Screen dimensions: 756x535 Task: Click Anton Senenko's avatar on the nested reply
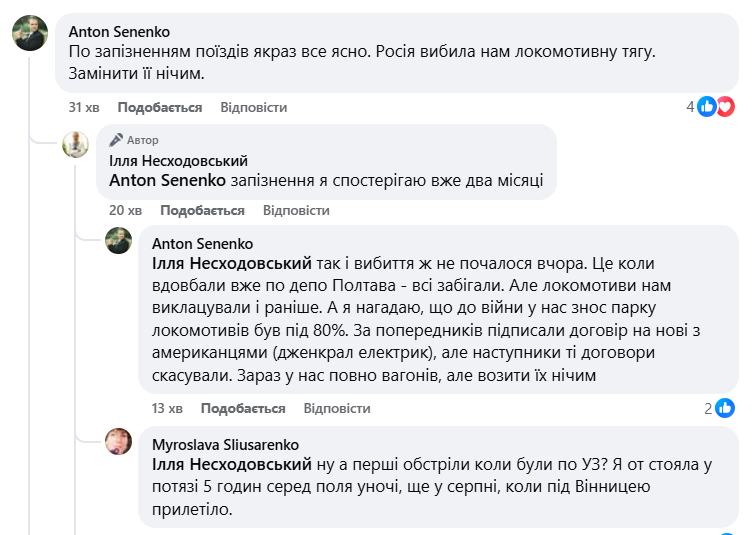[119, 241]
